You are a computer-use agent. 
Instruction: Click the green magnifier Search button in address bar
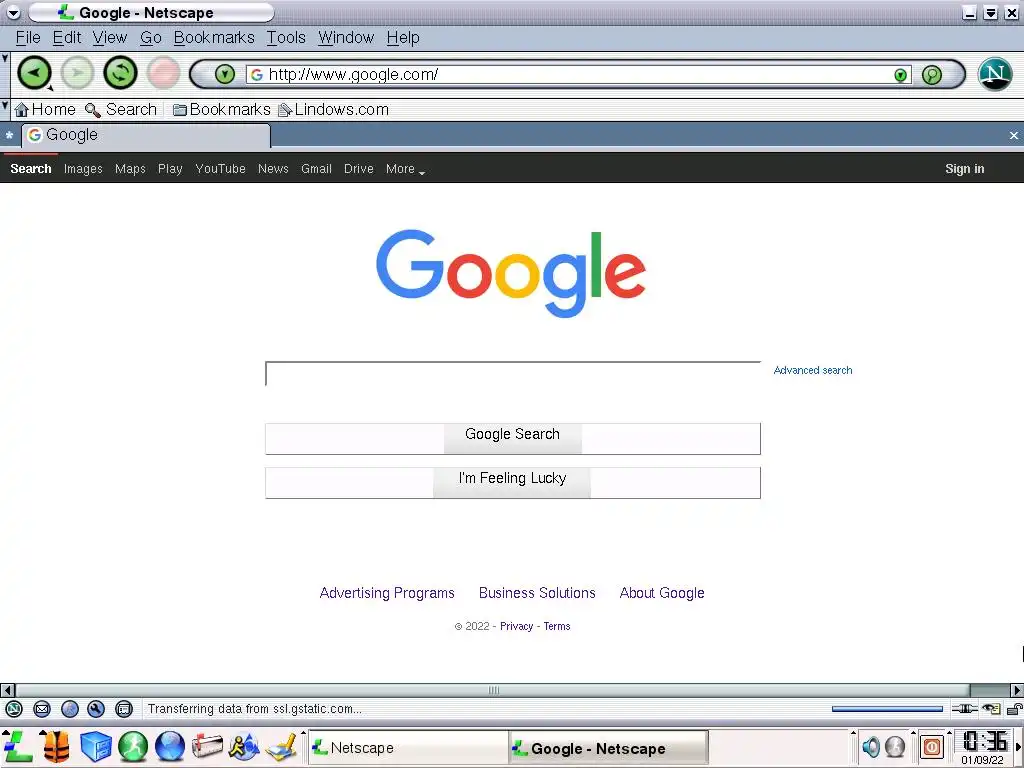click(x=932, y=74)
